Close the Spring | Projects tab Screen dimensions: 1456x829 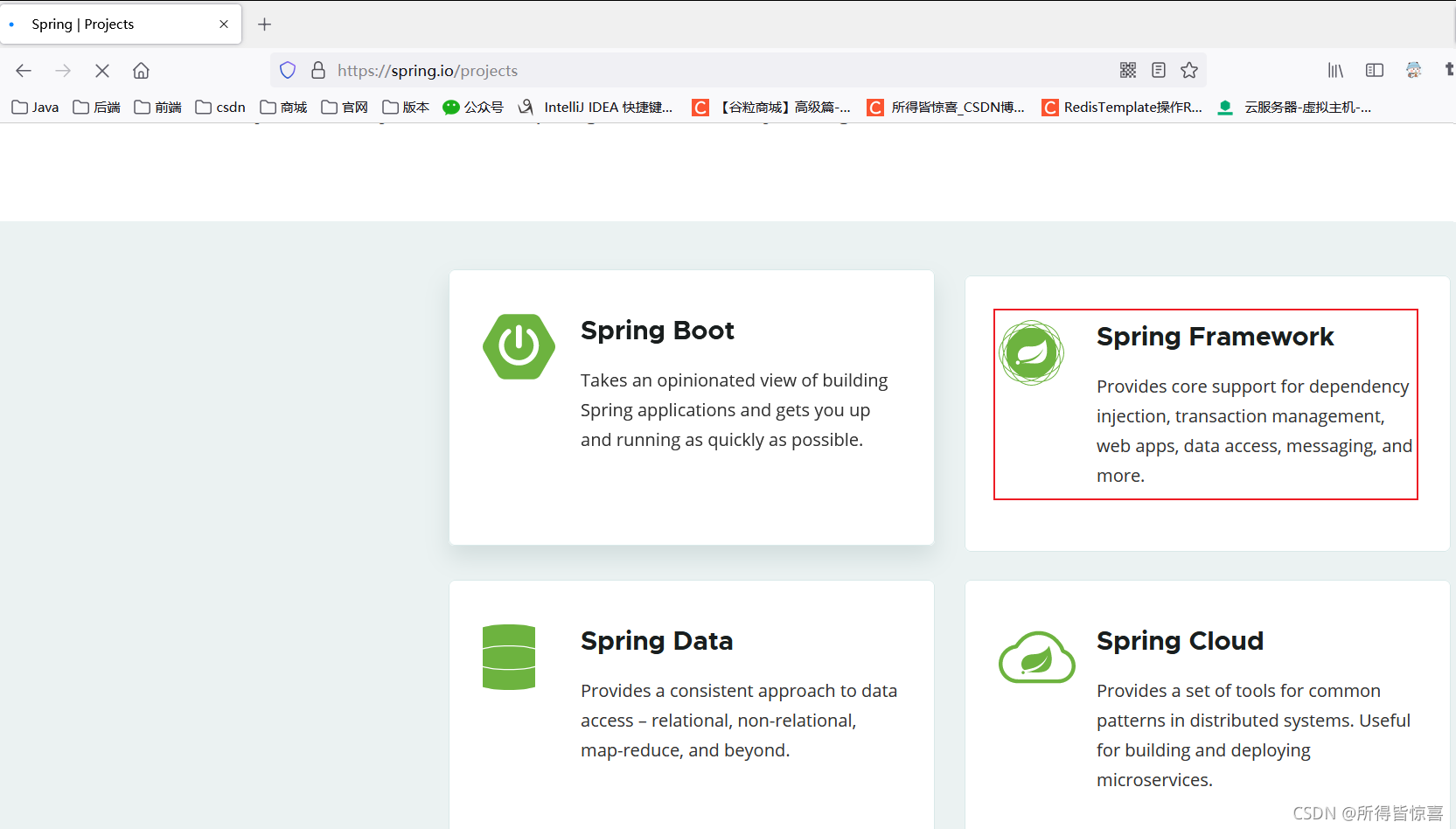pyautogui.click(x=224, y=24)
